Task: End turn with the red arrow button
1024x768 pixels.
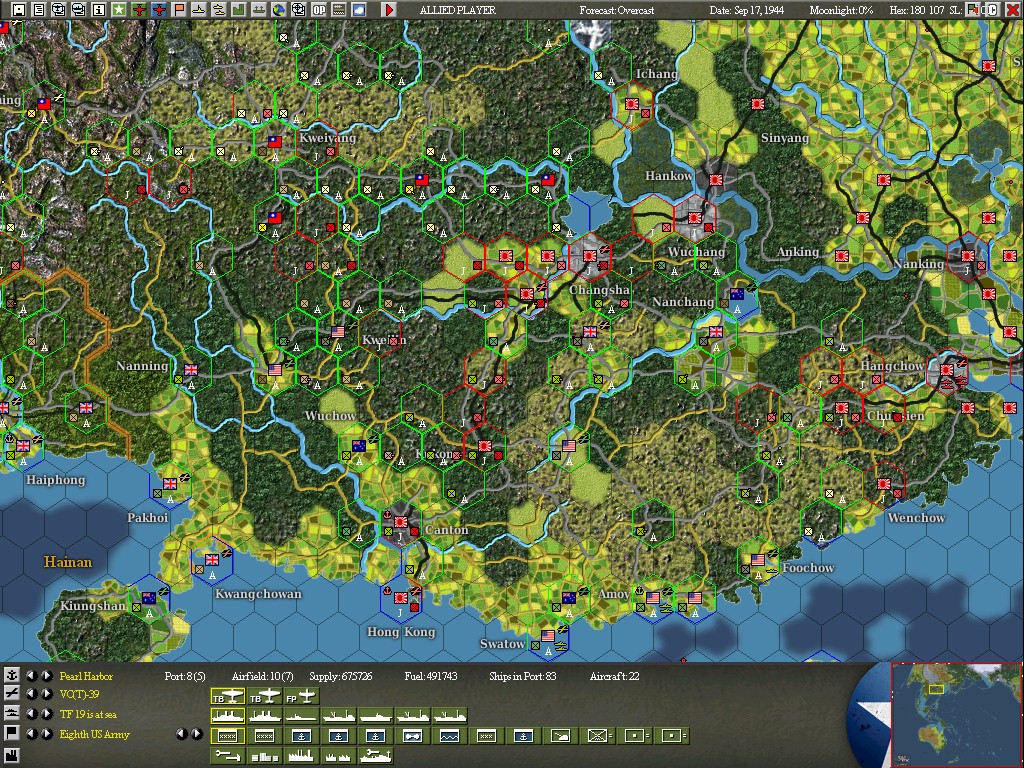Action: pos(389,10)
